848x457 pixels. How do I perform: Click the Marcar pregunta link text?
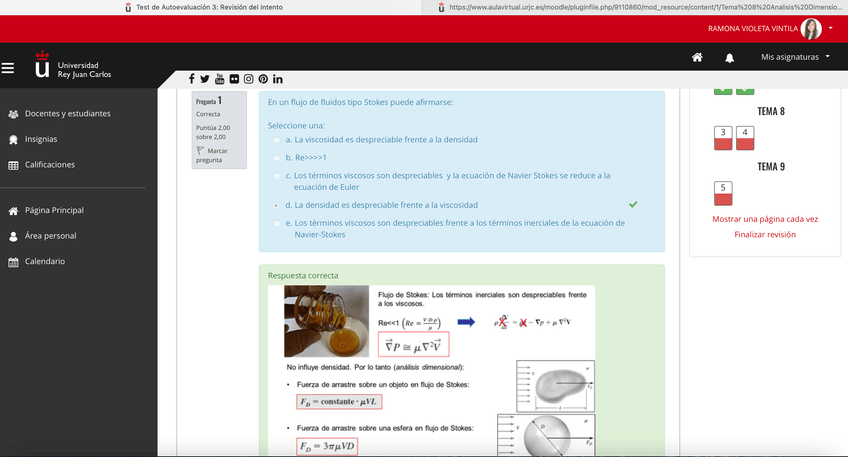click(212, 155)
